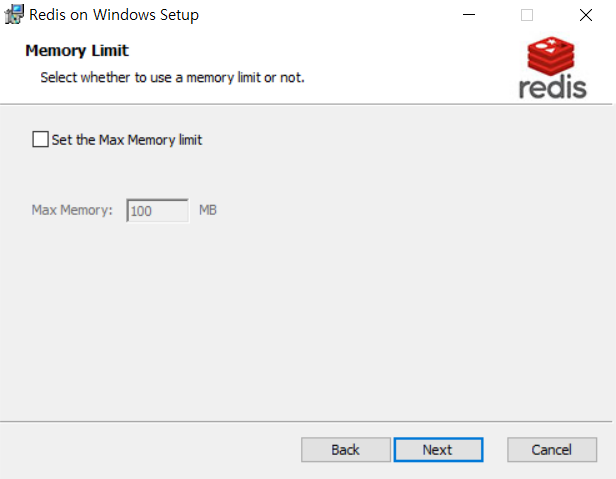The image size is (616, 479).
Task: Click the installer icon in title bar
Action: coord(14,15)
